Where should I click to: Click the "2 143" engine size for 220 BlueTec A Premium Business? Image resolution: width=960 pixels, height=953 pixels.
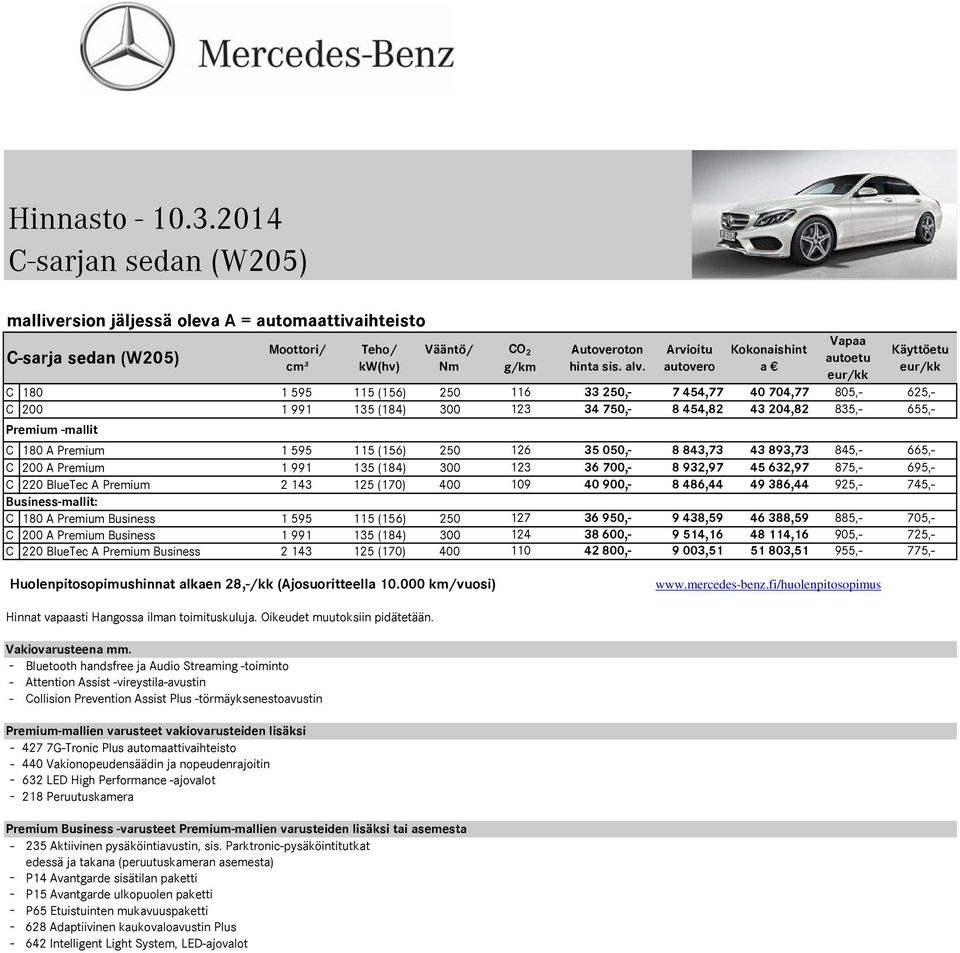tap(296, 551)
